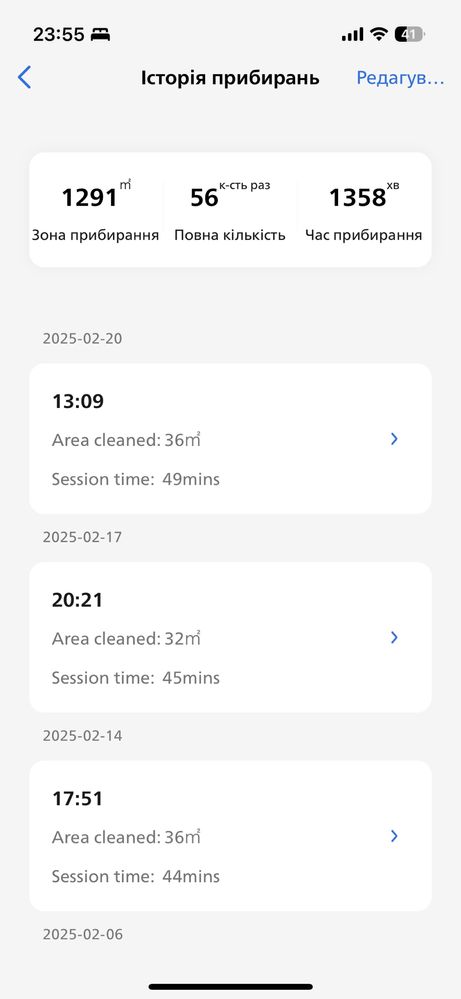This screenshot has width=461, height=999.
Task: Open the 17:51 session time heading
Action: tap(77, 799)
